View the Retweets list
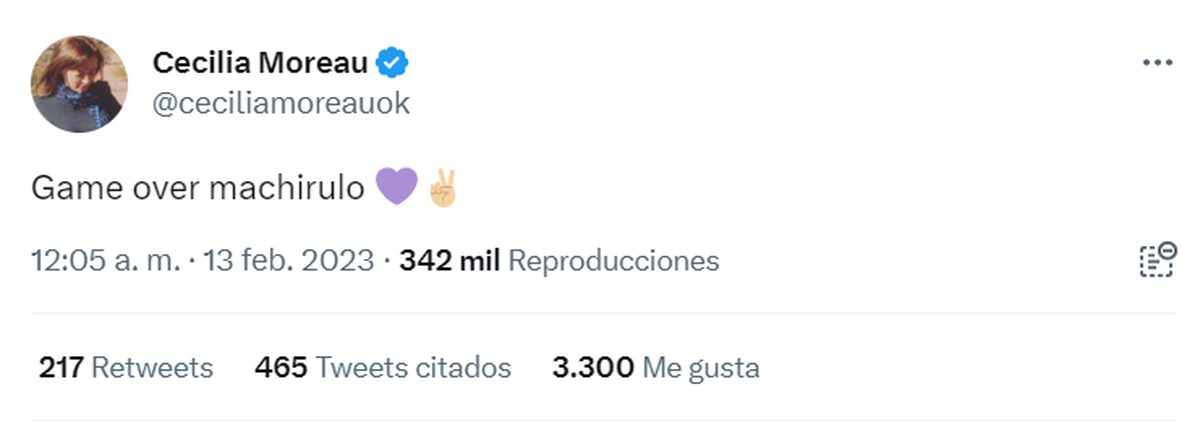Screen dimensions: 1200x426 coord(152,368)
